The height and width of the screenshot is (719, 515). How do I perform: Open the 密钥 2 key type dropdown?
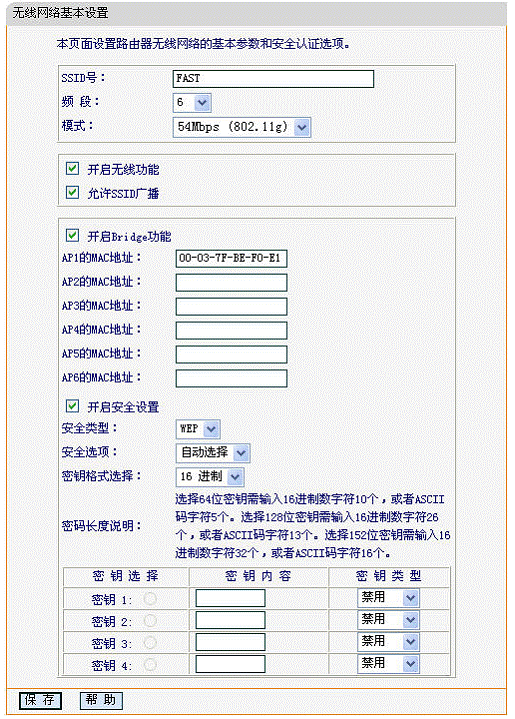click(388, 619)
